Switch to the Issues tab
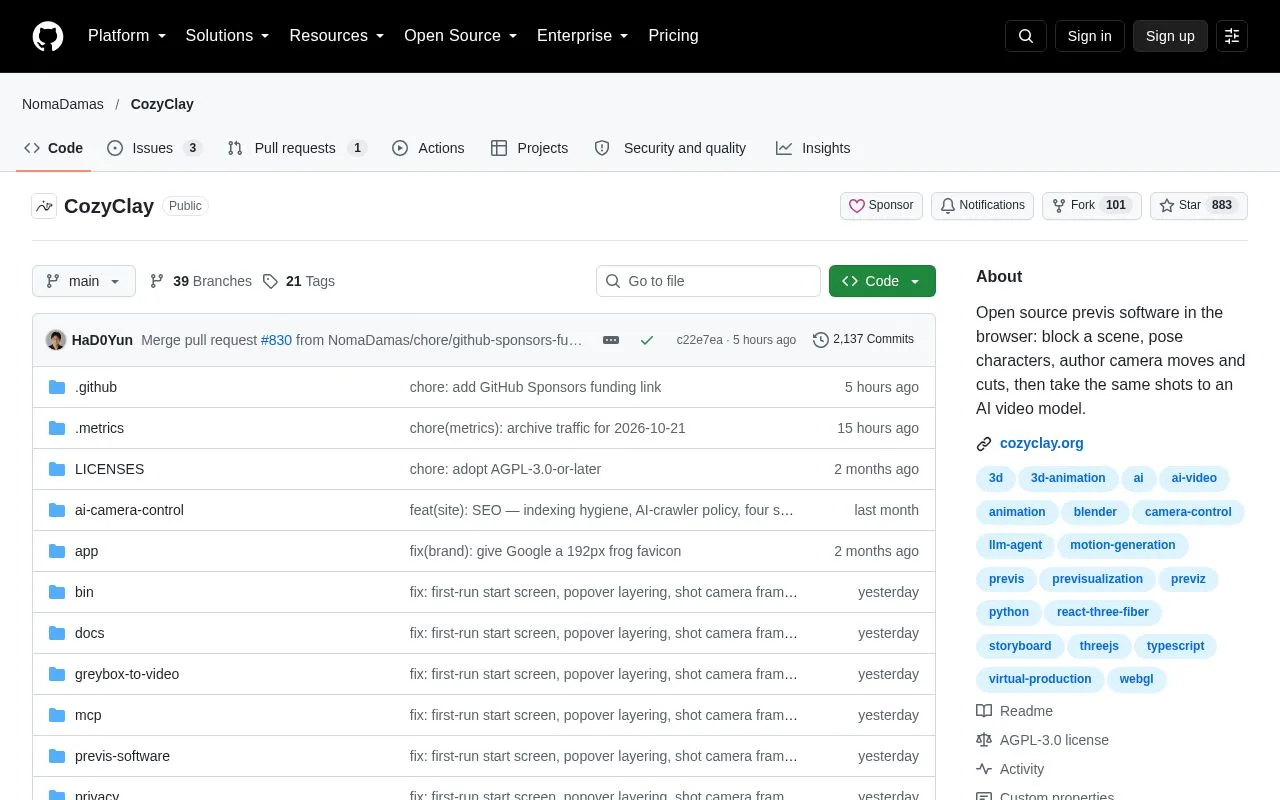 [x=155, y=148]
